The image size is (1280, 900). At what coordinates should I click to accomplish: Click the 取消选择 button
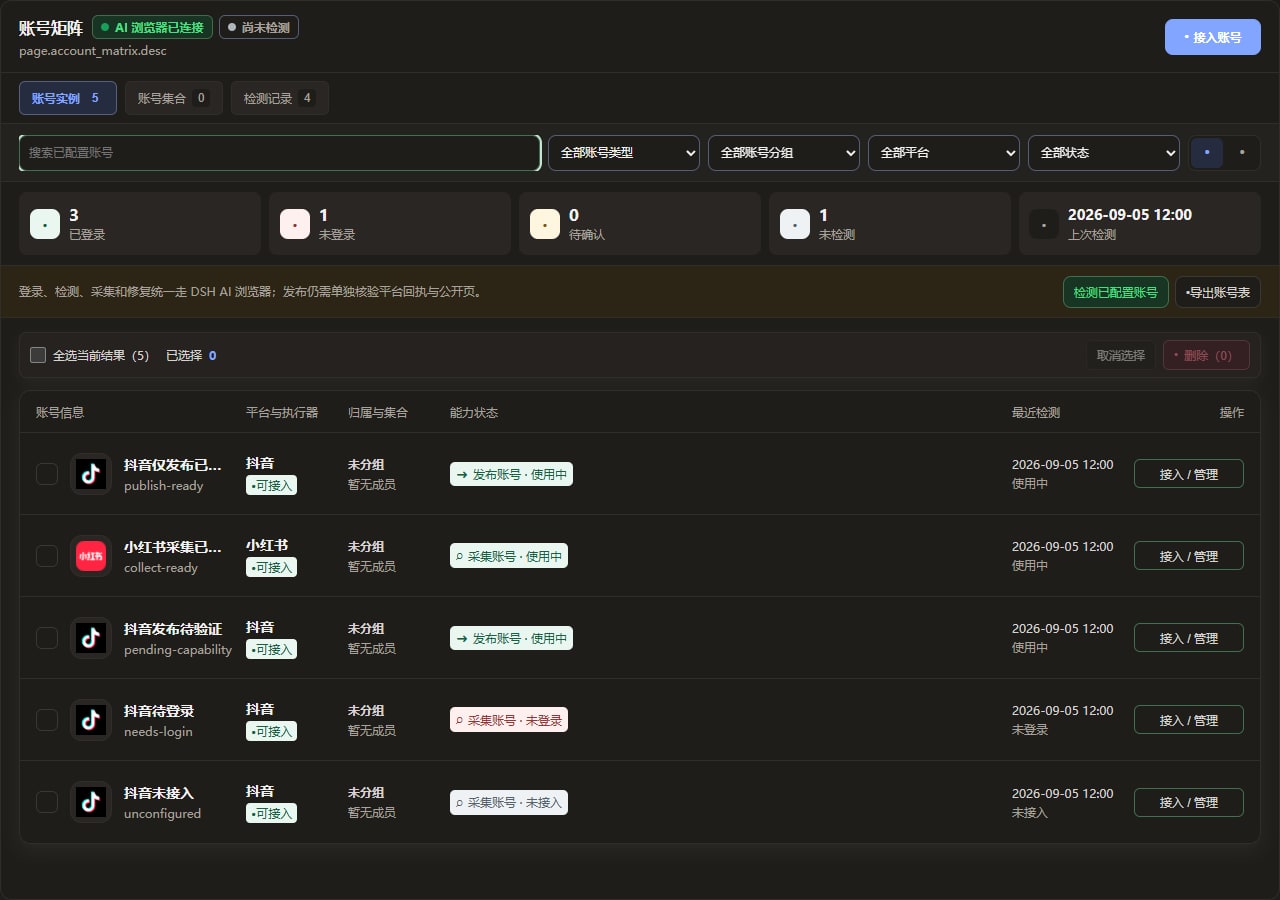1121,355
